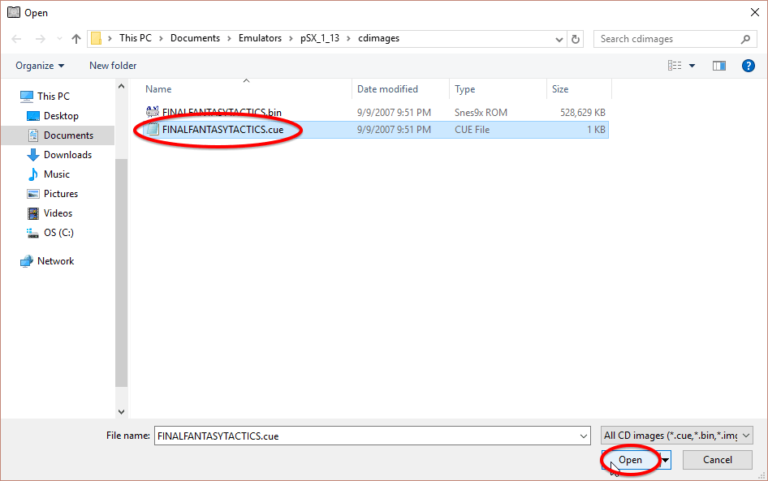Select the FINALFANTASYTACTICS.cue file
Viewport: 768px width, 481px height.
222,130
